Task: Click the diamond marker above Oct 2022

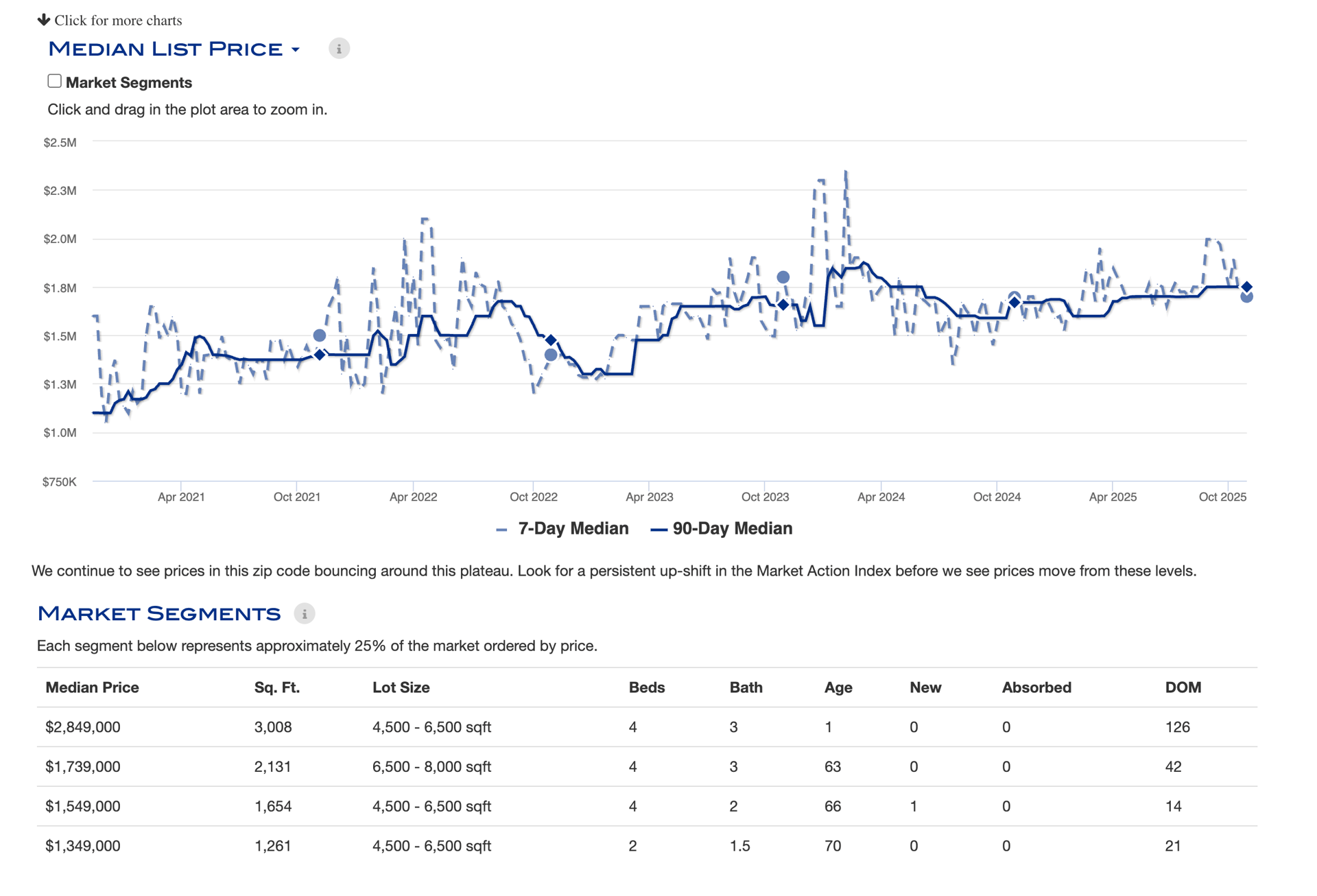Action: (x=551, y=340)
